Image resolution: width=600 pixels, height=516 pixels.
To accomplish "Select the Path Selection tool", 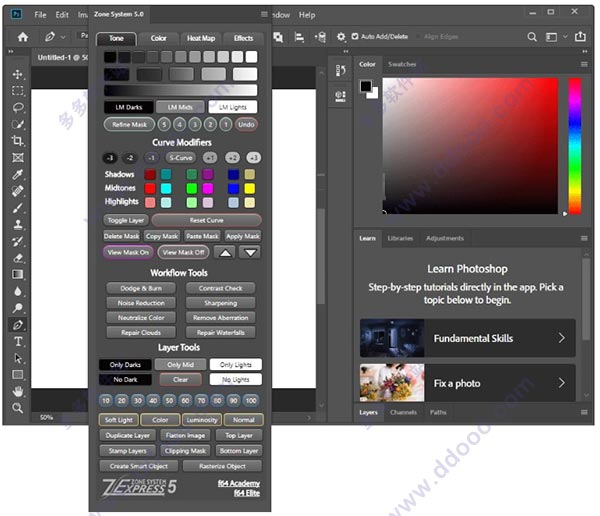I will (x=18, y=358).
